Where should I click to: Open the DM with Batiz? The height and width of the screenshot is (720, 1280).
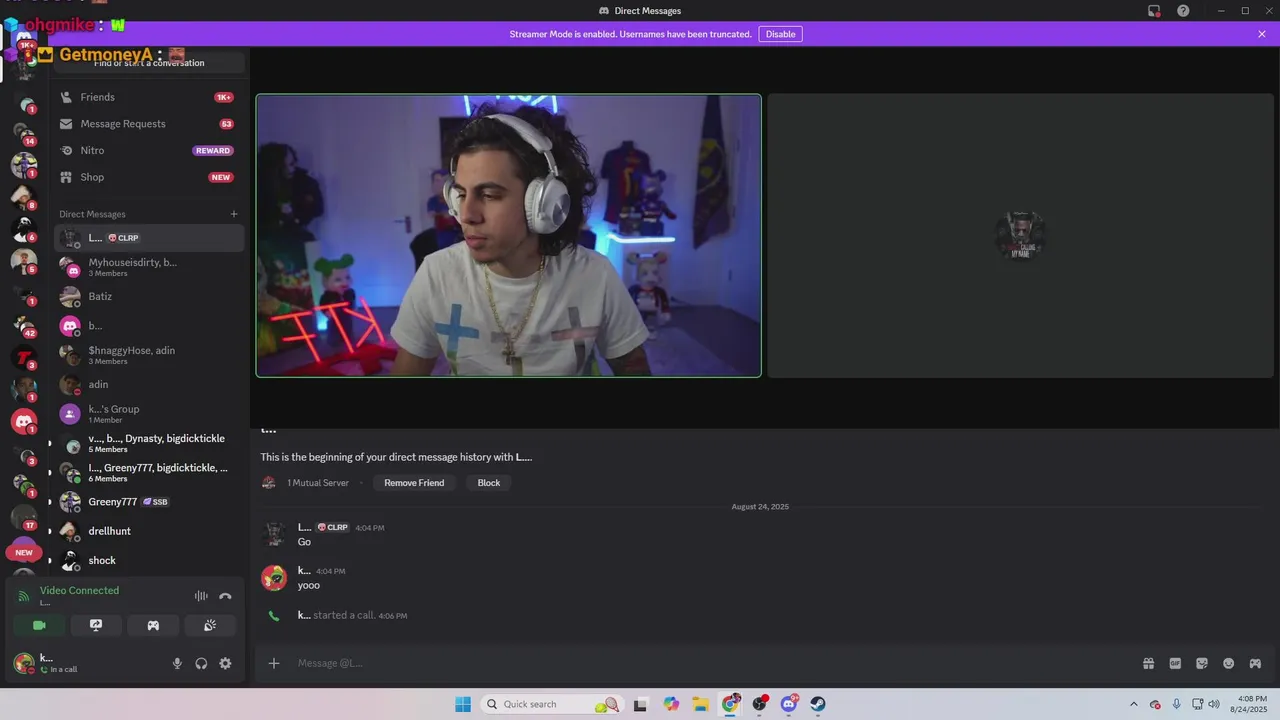(149, 297)
